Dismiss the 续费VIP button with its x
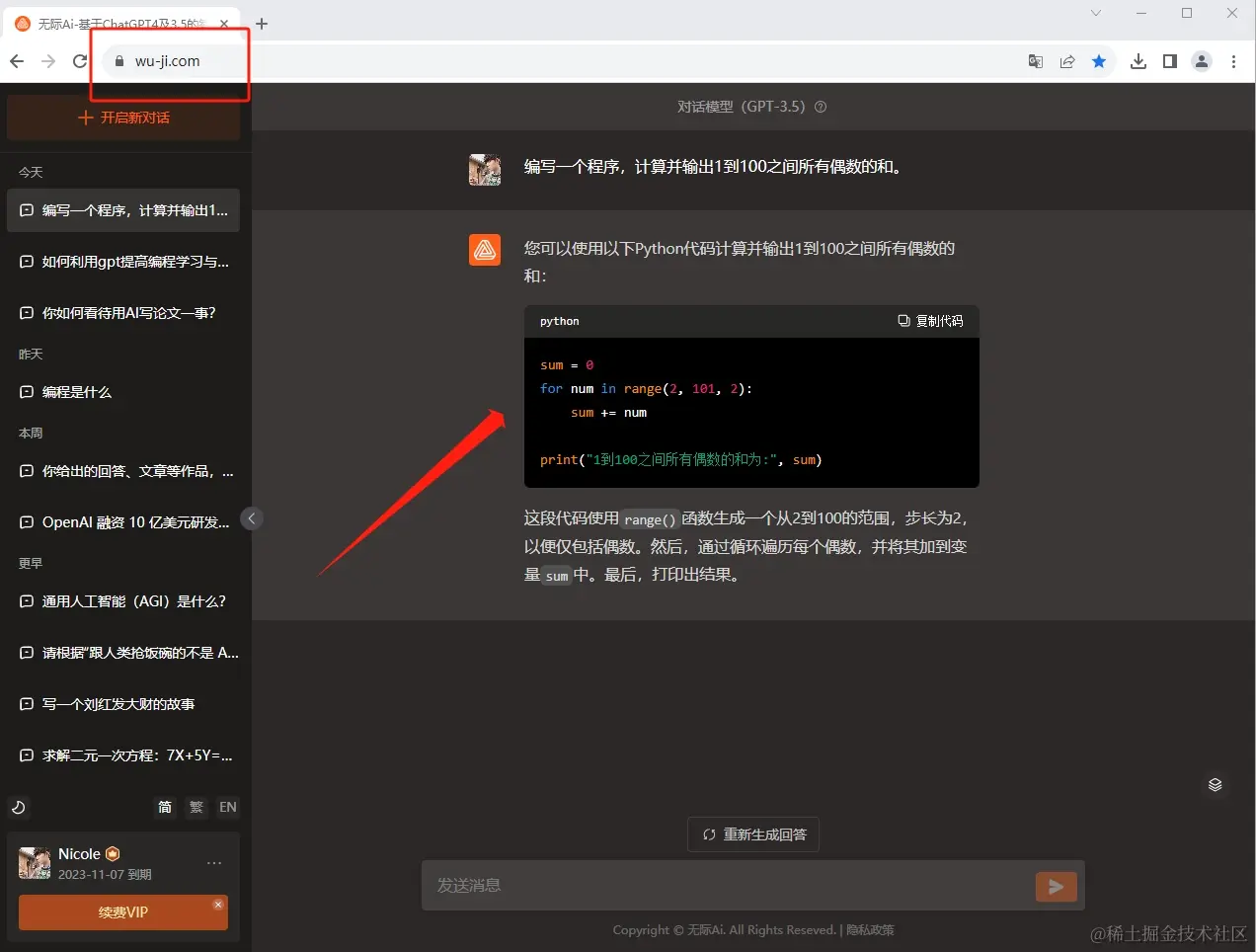The width and height of the screenshot is (1256, 952). 218,904
